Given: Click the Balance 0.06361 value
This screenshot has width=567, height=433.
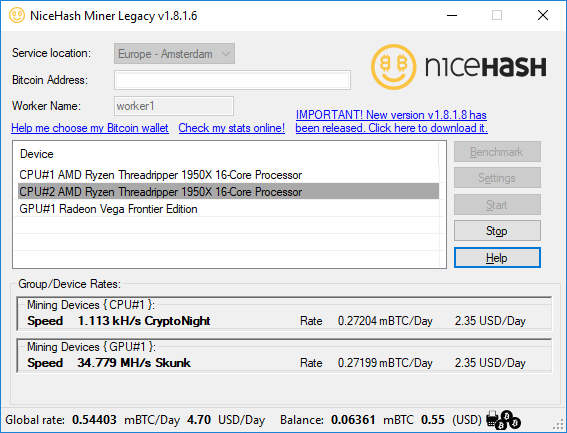Looking at the screenshot, I should coord(353,420).
